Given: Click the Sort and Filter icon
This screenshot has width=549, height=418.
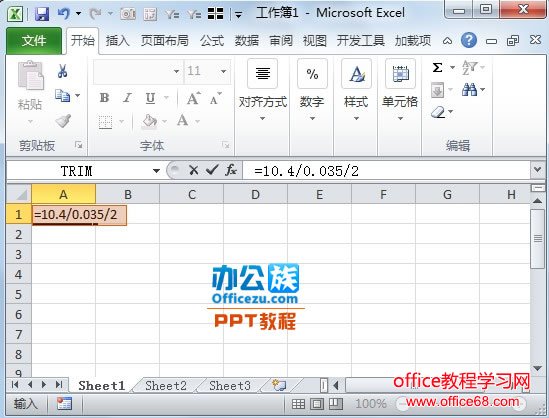Looking at the screenshot, I should [x=469, y=67].
